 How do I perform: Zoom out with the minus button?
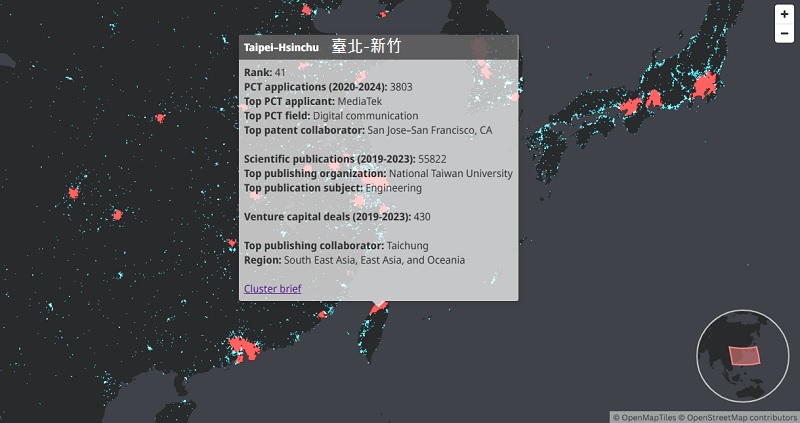[784, 34]
